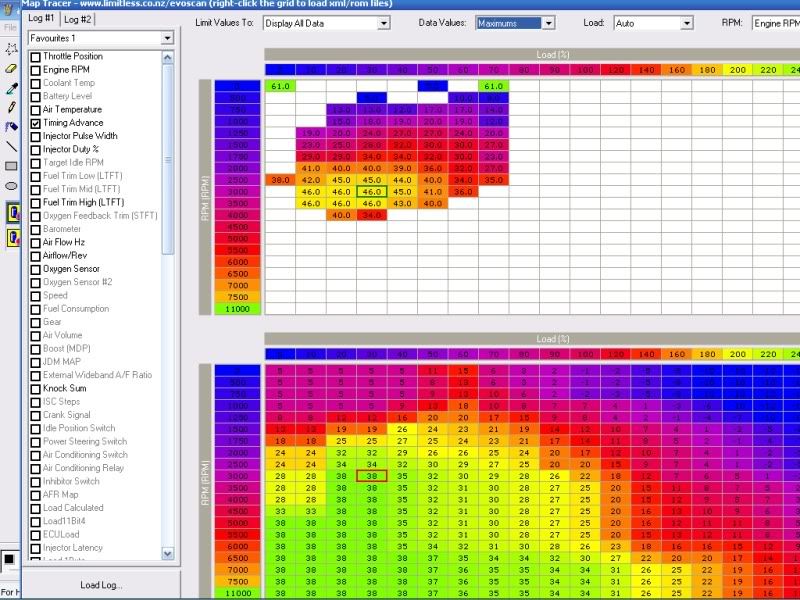Uncheck the Timing Advance checkbox

35,123
